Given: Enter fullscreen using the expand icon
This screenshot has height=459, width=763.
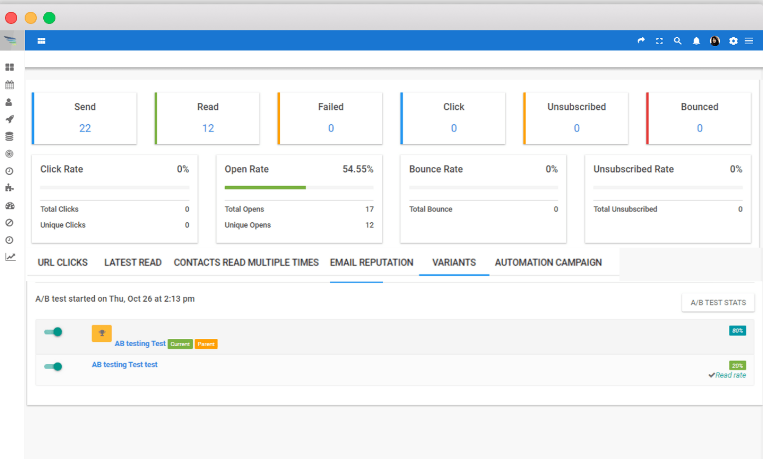Looking at the screenshot, I should tap(659, 41).
